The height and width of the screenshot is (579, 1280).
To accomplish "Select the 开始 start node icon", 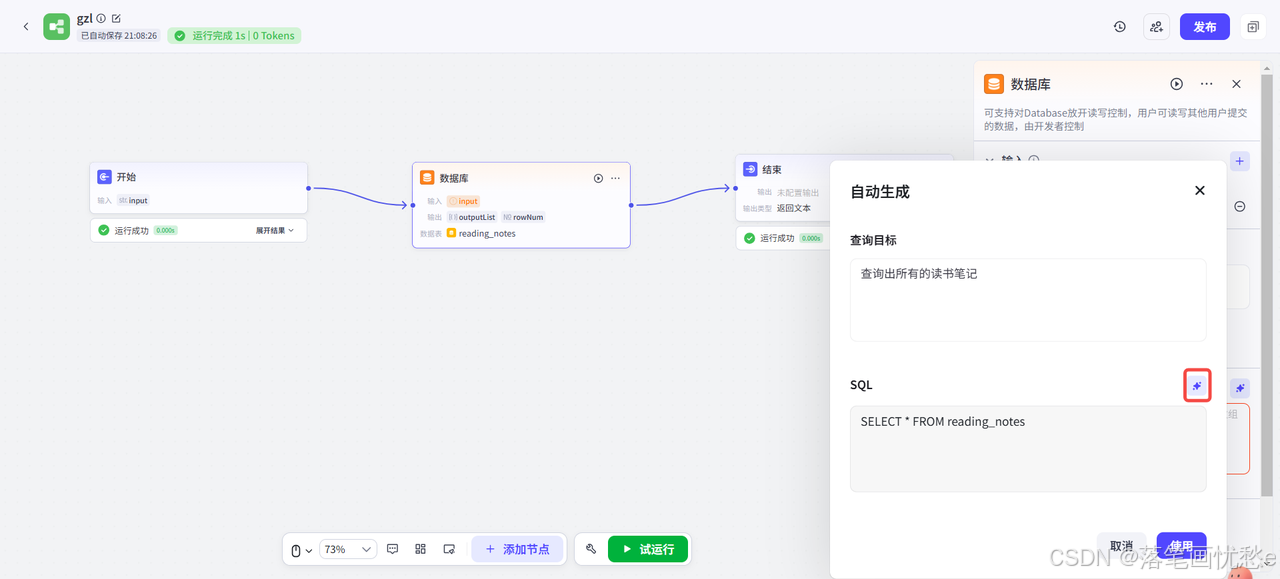I will click(104, 176).
